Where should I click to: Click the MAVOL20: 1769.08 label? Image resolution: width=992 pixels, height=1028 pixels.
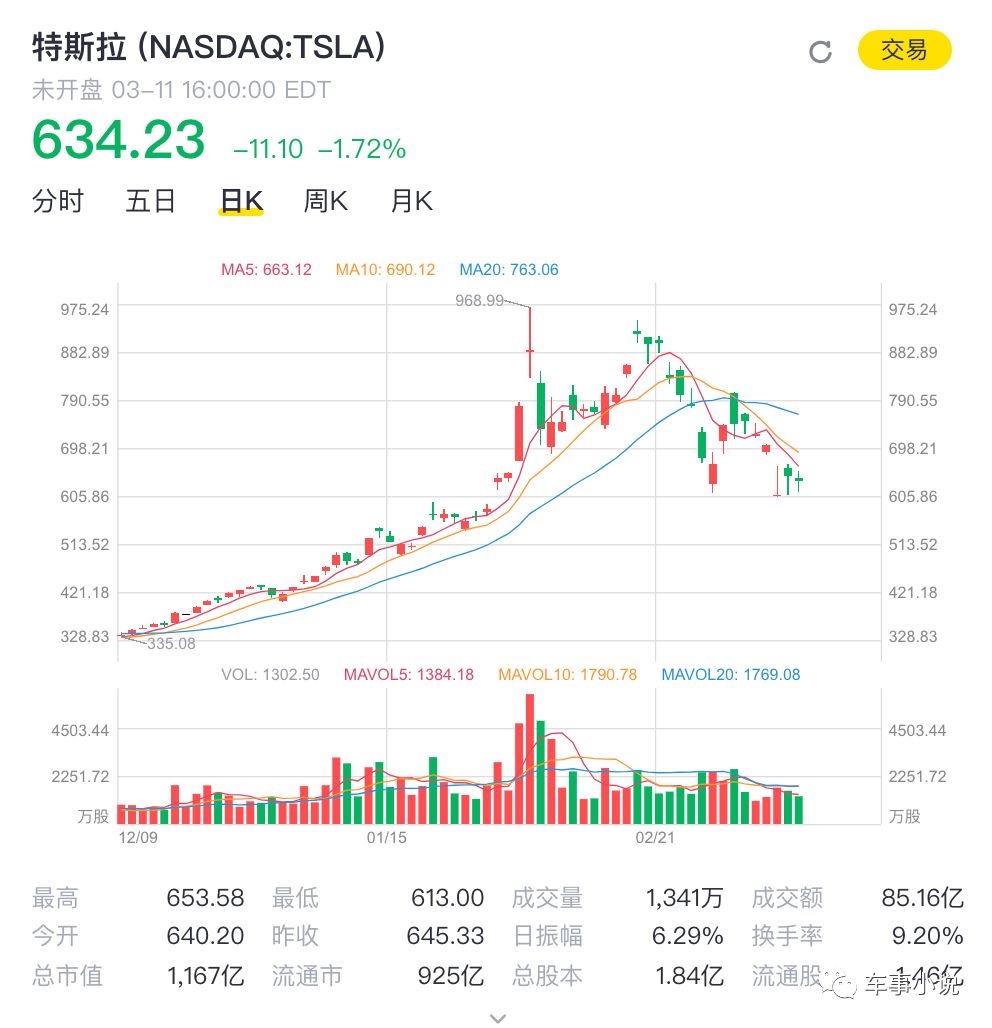pos(730,675)
